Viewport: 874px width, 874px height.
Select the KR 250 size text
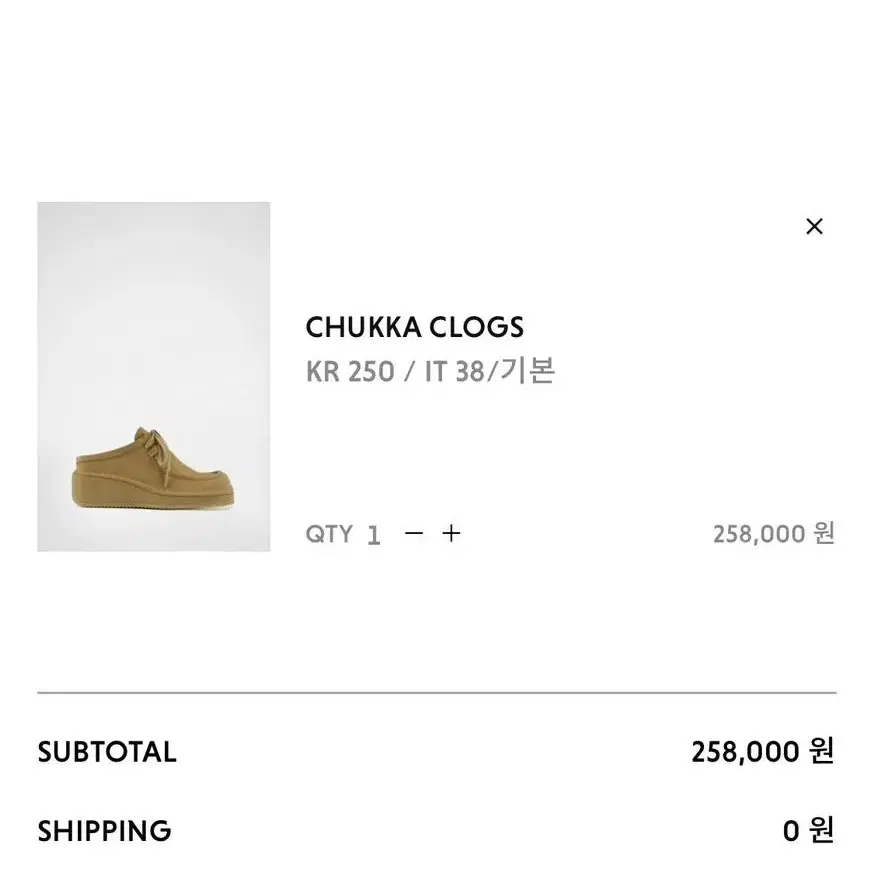350,371
